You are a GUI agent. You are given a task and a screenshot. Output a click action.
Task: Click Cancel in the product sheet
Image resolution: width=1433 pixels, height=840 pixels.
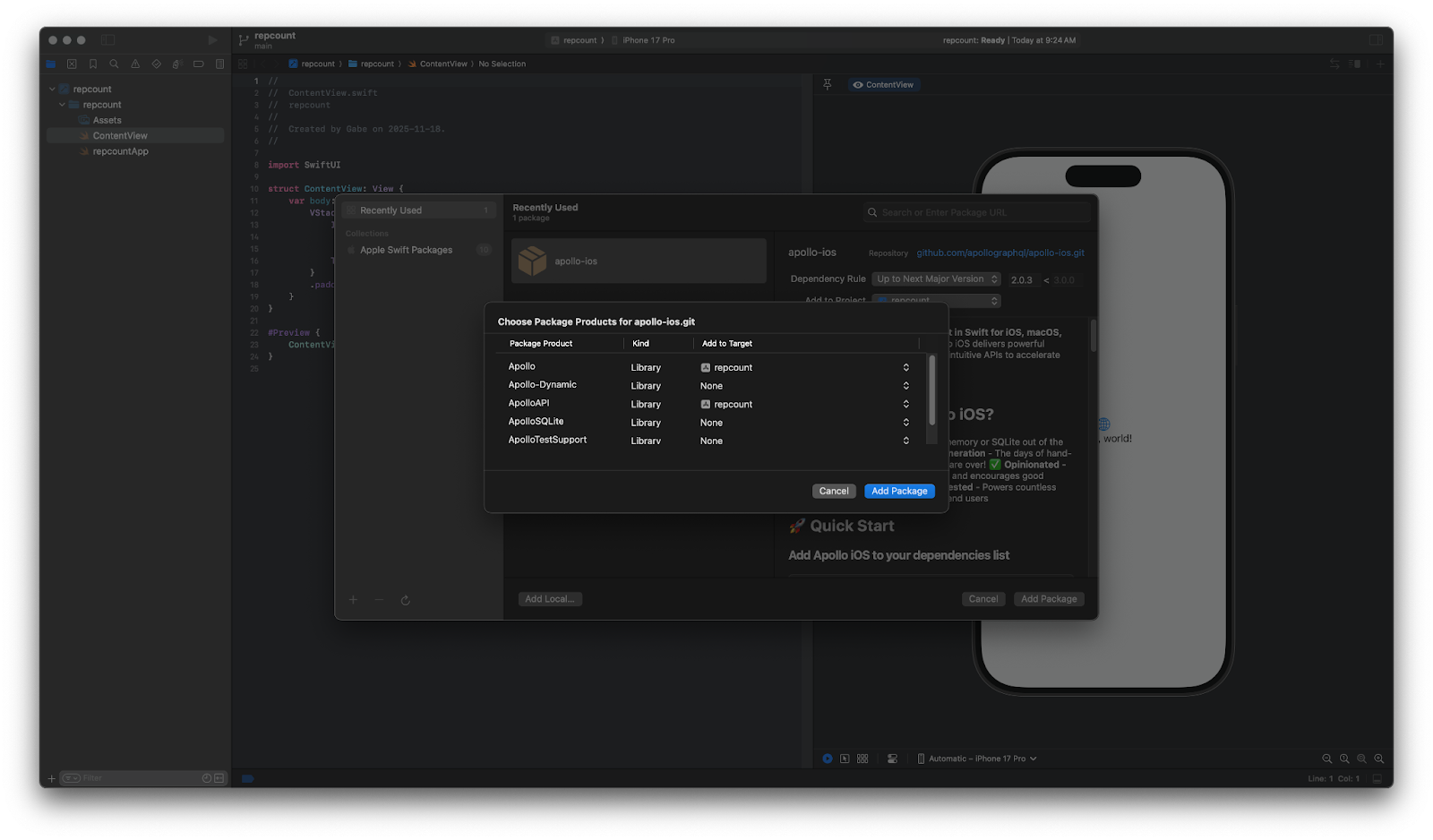coord(834,491)
